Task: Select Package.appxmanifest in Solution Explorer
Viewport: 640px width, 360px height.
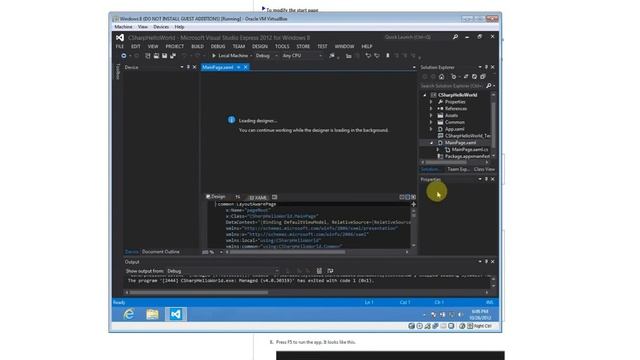Action: click(467, 156)
